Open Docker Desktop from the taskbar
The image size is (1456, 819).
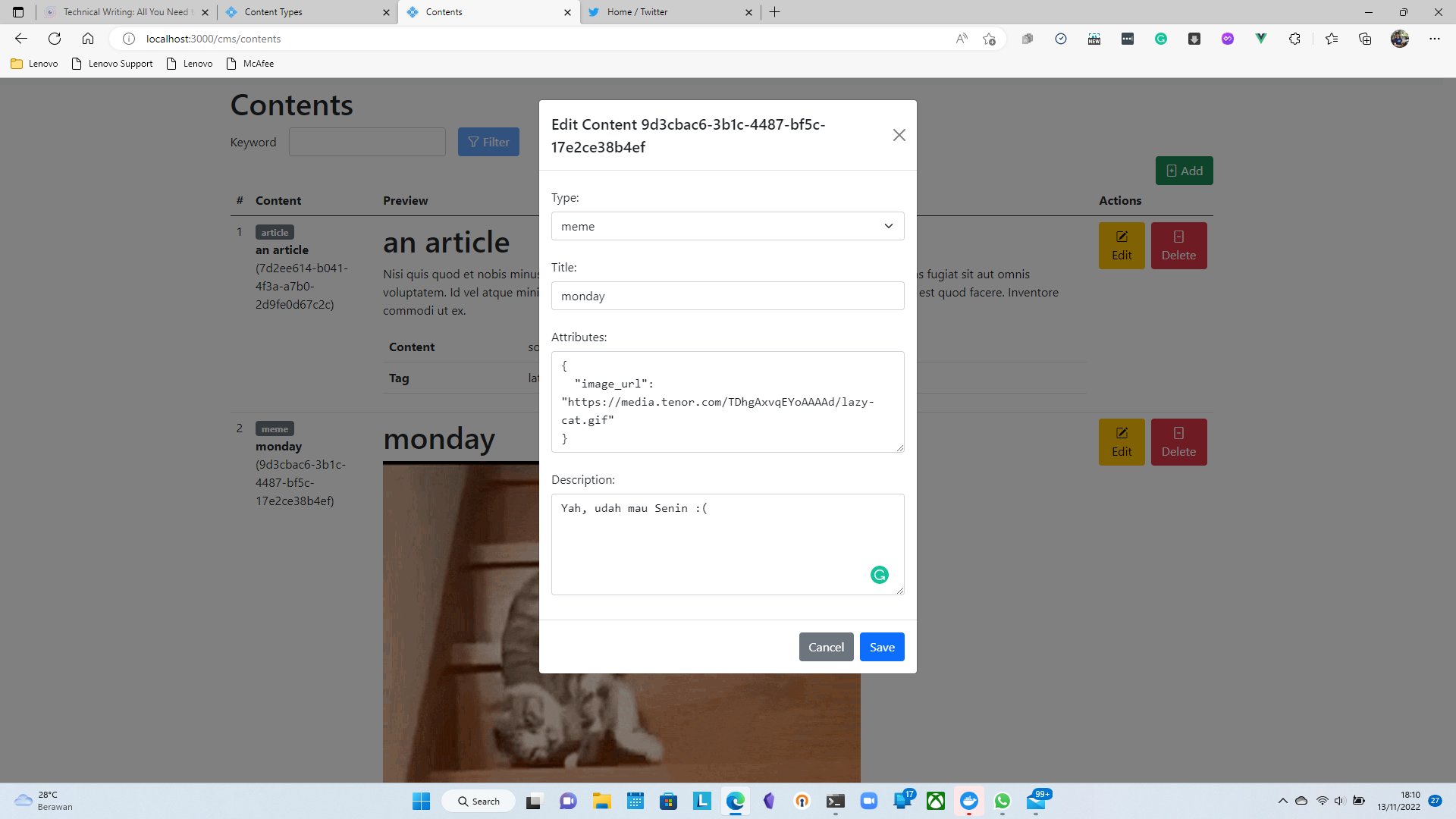pyautogui.click(x=969, y=801)
